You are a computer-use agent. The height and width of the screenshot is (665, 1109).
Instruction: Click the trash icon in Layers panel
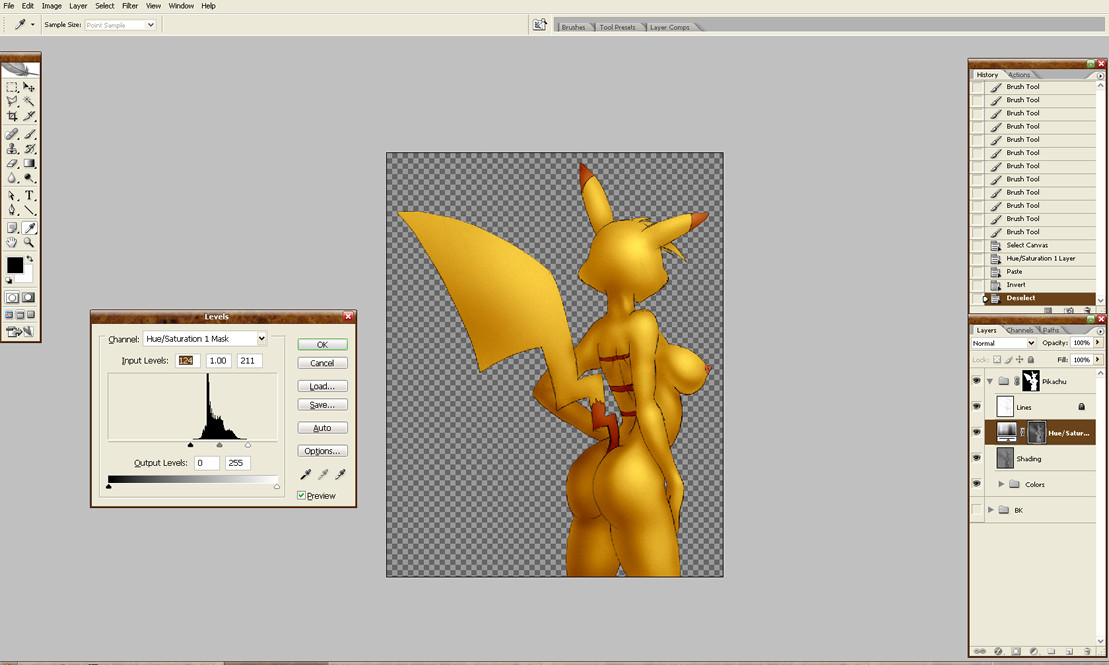coord(1087,651)
